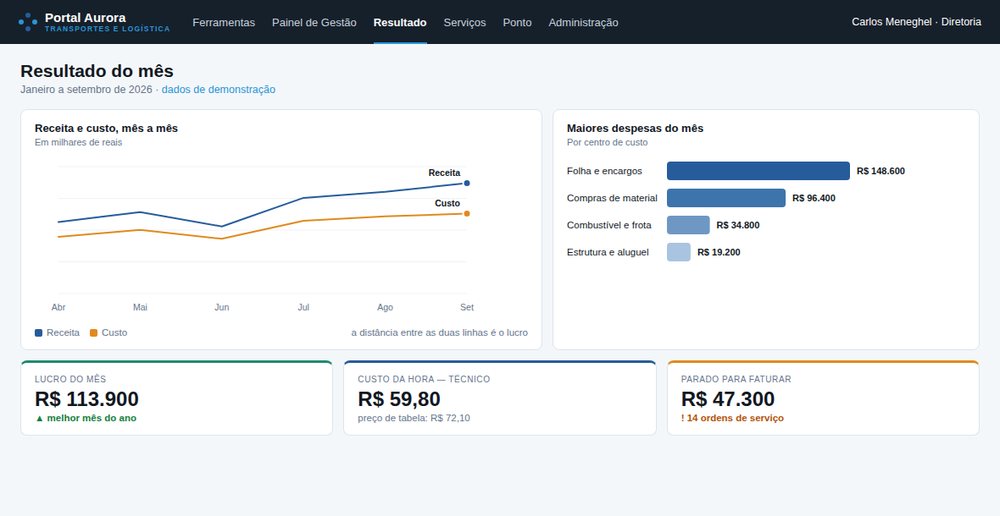Screen dimensions: 1000x516
Task: Click the R$ 47.300 parado para faturar value
Action: (x=728, y=399)
